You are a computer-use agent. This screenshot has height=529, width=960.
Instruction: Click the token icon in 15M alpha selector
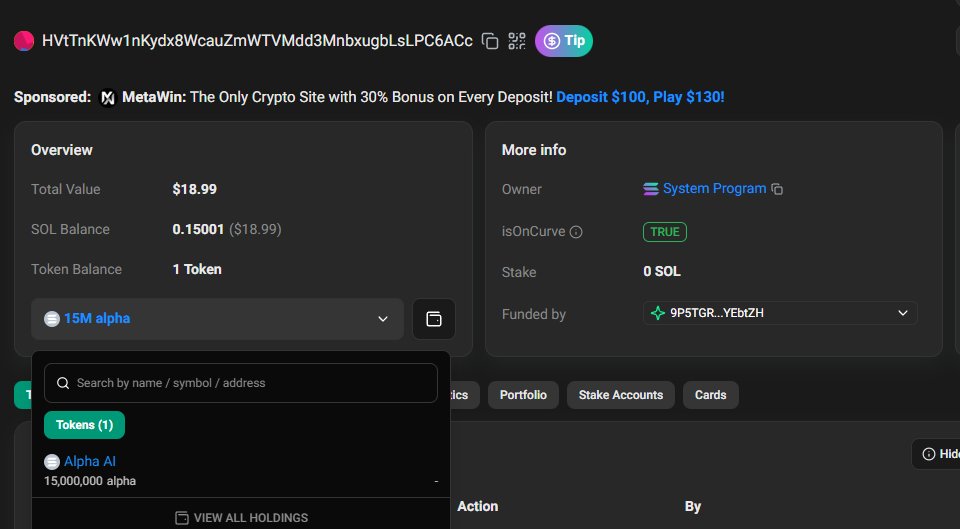point(52,319)
